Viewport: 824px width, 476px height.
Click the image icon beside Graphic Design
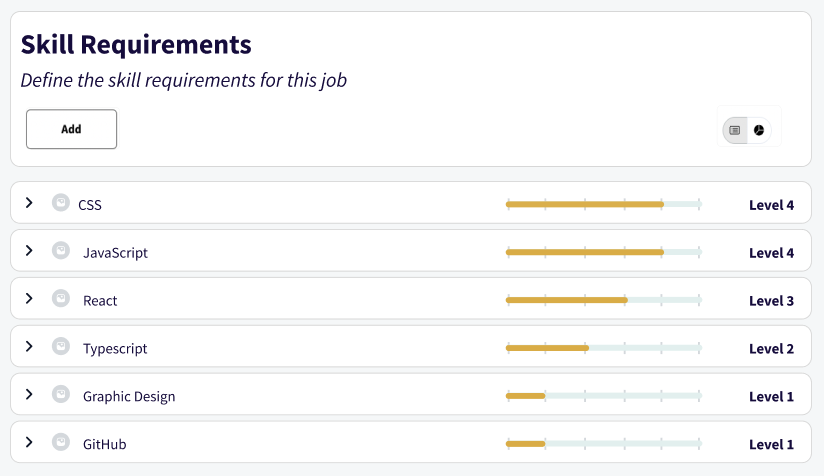(x=61, y=394)
